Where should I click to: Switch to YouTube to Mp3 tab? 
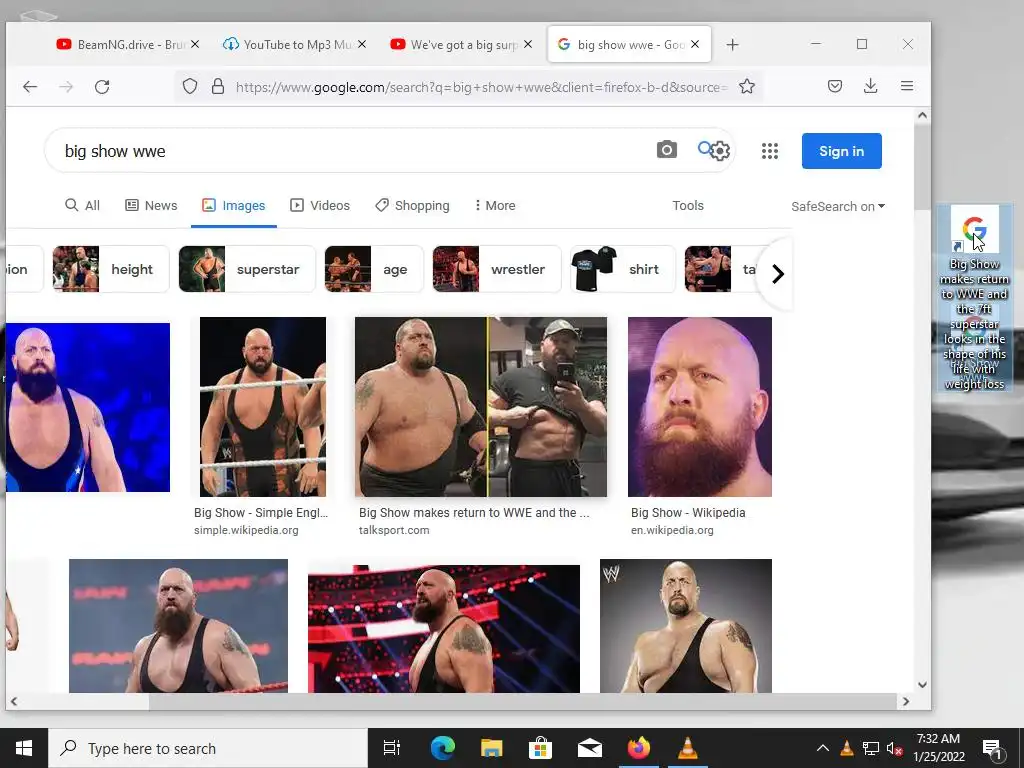click(x=294, y=44)
